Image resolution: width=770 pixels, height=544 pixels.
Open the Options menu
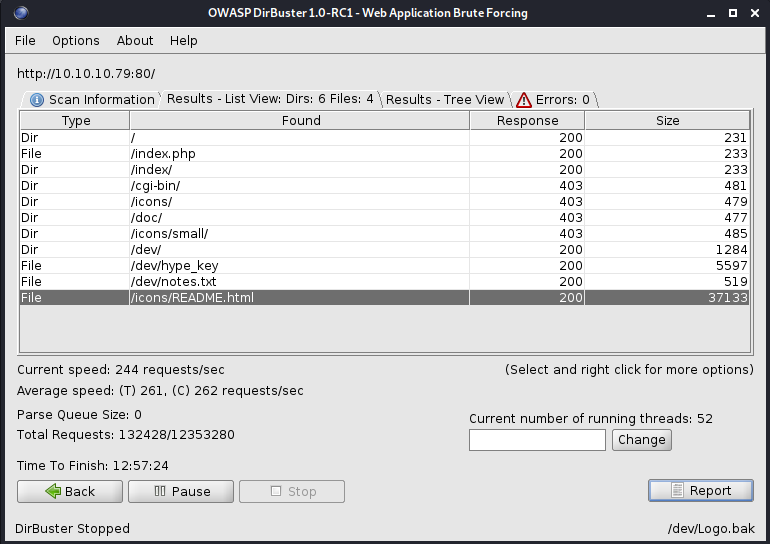[76, 41]
